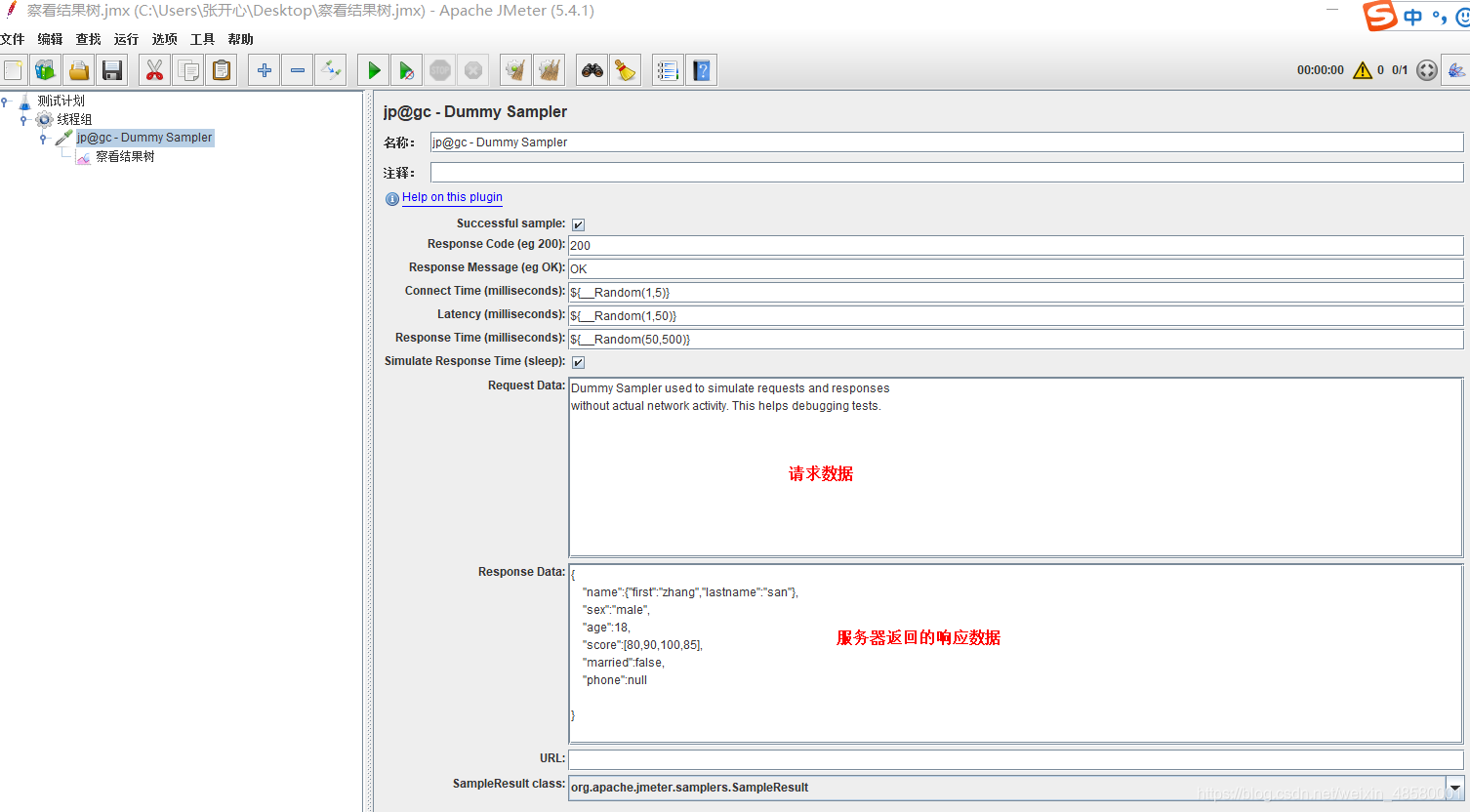Click the empty URL input field

1016,758
